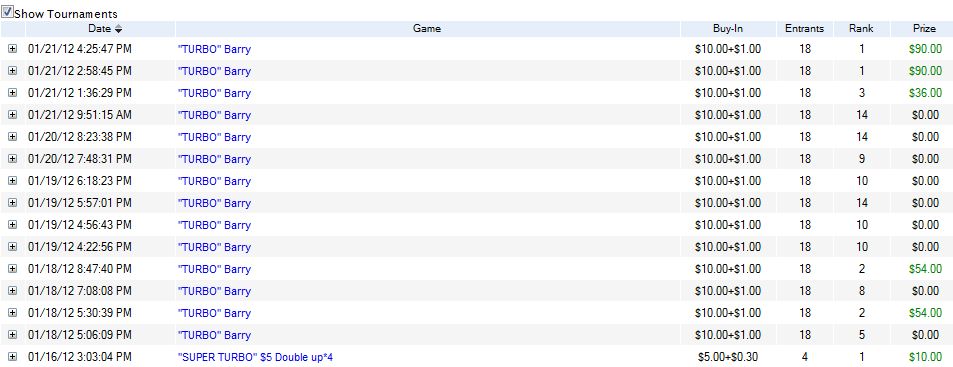Click the Rank column header

coord(862,29)
